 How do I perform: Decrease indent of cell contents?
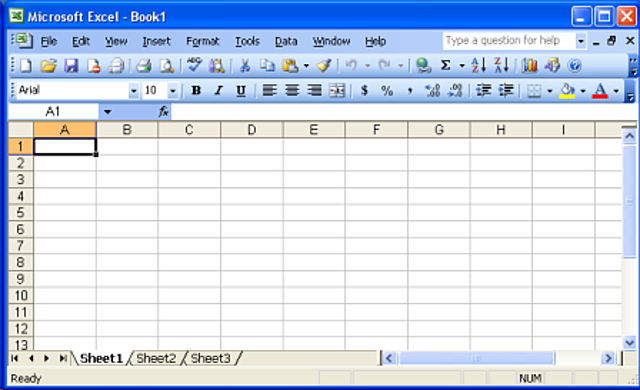(x=484, y=90)
